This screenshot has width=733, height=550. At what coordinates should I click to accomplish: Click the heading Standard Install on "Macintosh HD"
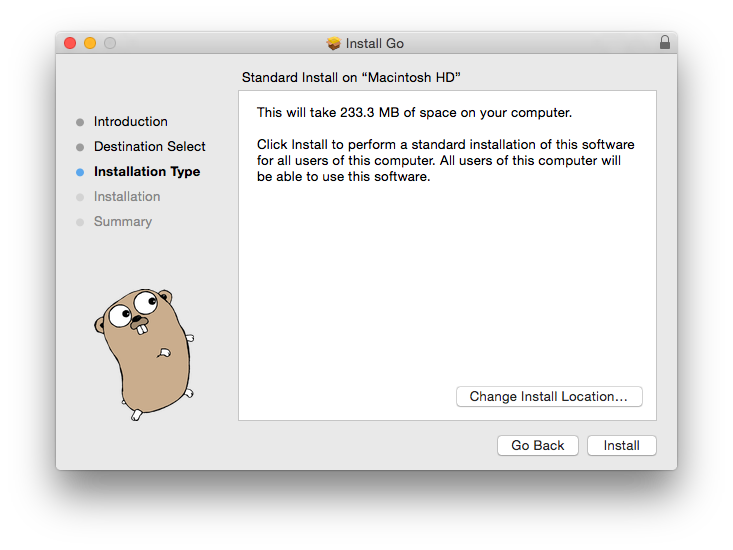pyautogui.click(x=351, y=77)
